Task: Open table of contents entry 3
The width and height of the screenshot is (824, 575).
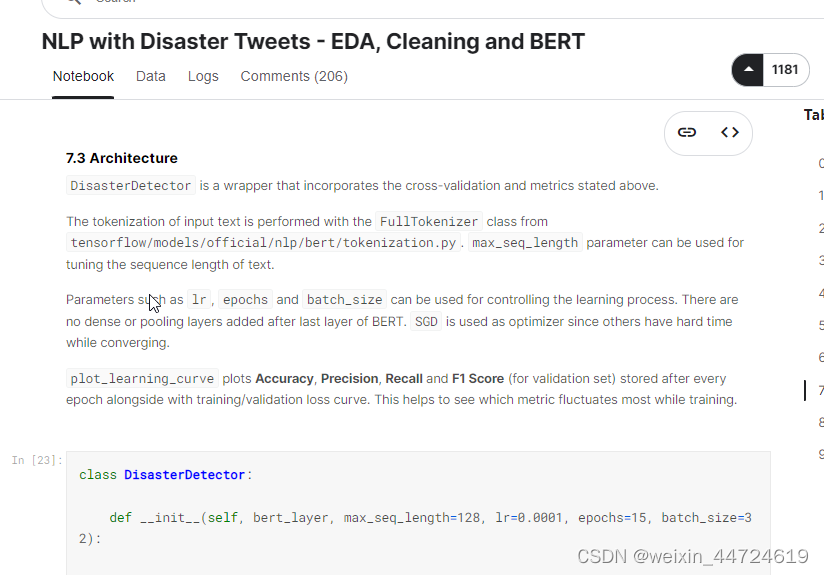Action: pyautogui.click(x=821, y=261)
